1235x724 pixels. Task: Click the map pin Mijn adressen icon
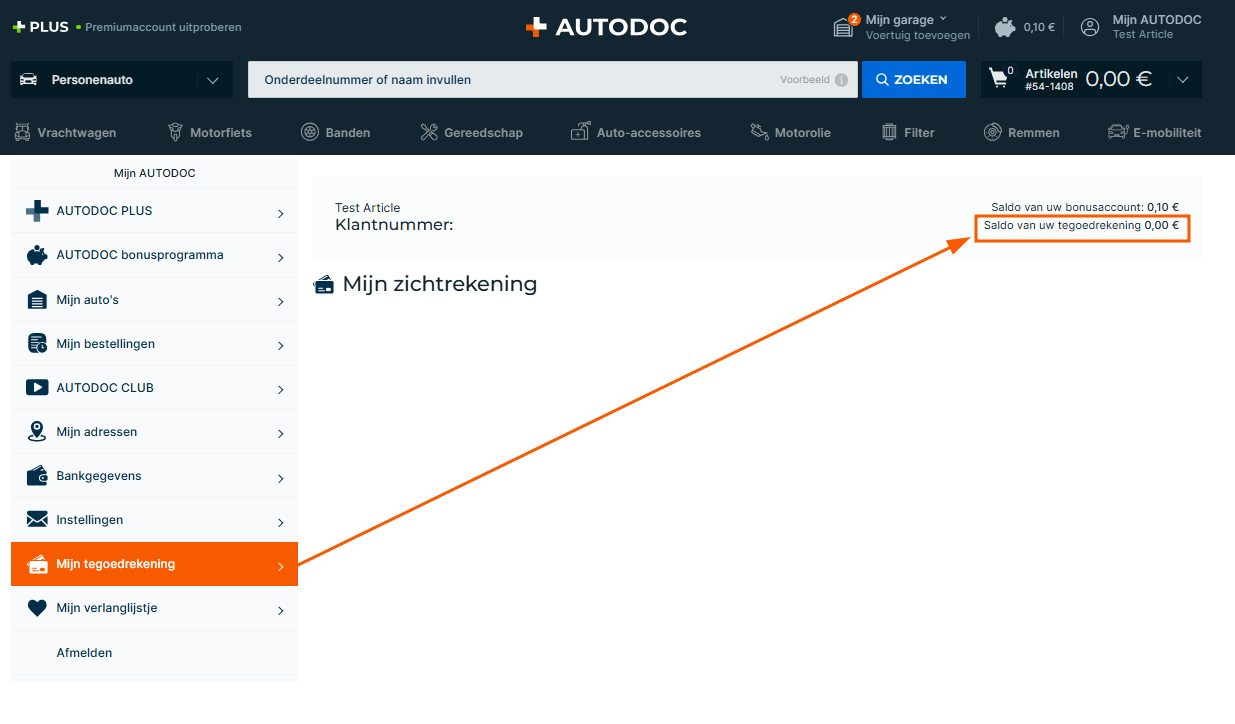37,432
